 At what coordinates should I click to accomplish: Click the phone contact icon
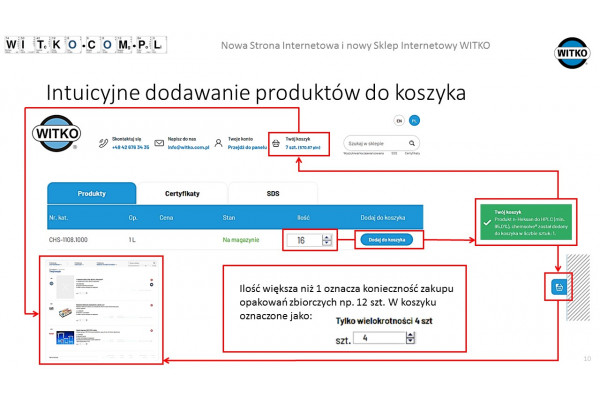(x=103, y=143)
